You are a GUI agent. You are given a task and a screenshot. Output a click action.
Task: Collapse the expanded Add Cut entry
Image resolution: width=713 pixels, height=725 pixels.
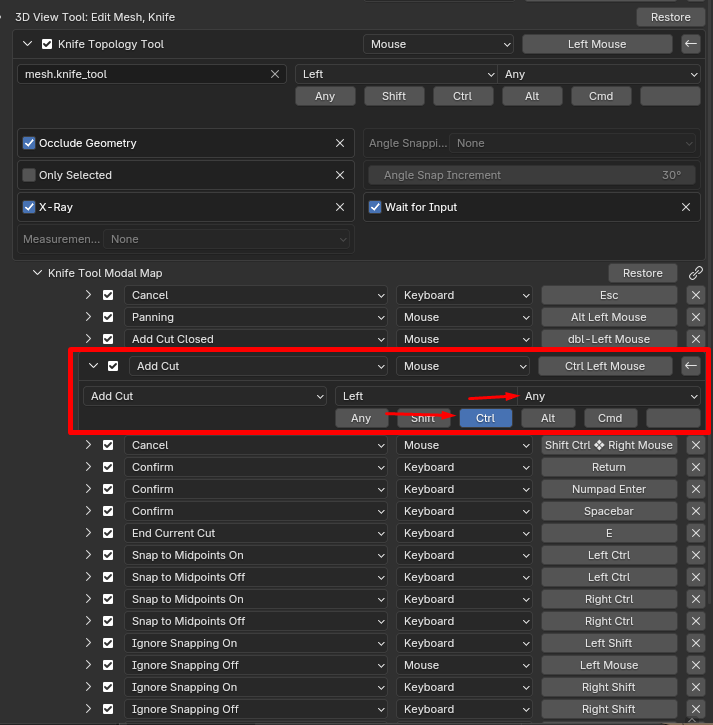pos(93,366)
